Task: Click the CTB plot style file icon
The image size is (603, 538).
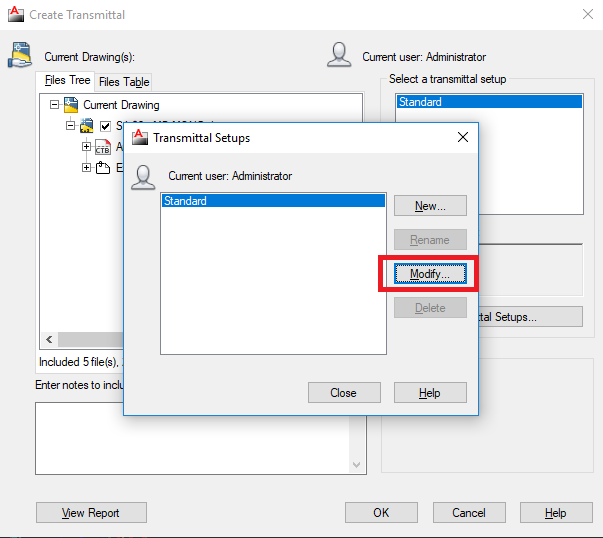Action: coord(102,147)
